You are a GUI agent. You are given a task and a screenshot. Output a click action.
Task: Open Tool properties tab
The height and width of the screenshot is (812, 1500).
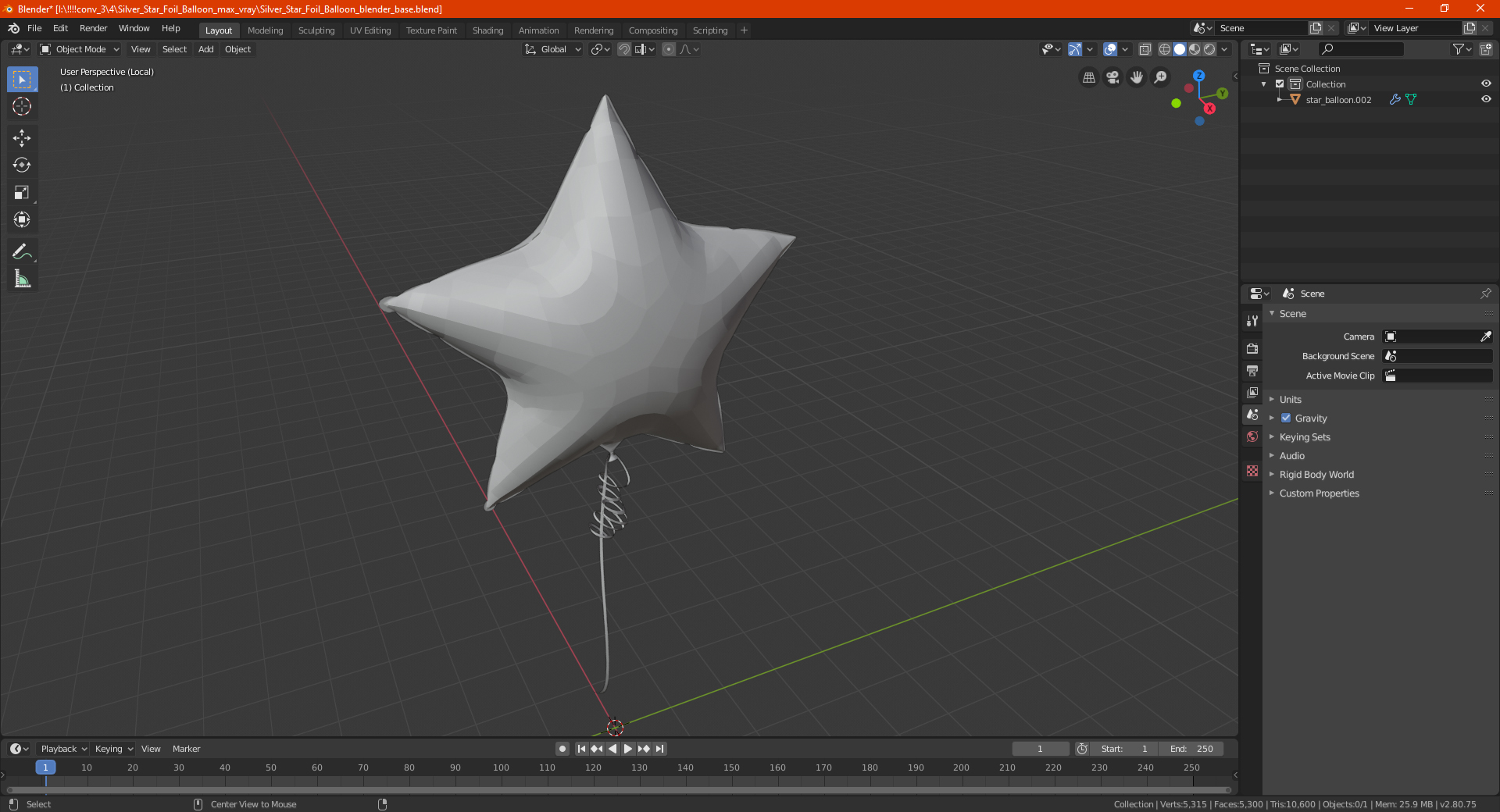click(x=1252, y=321)
